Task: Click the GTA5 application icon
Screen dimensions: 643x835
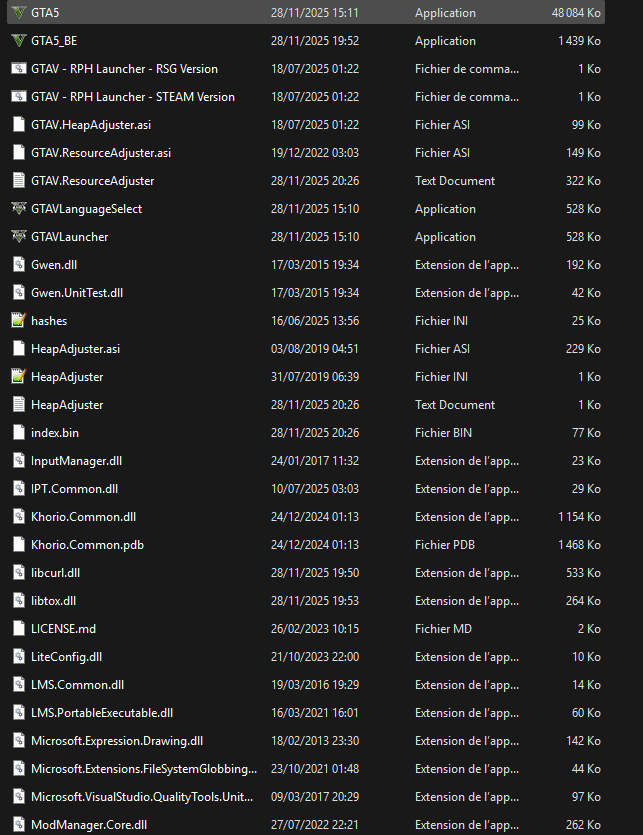Action: click(19, 13)
